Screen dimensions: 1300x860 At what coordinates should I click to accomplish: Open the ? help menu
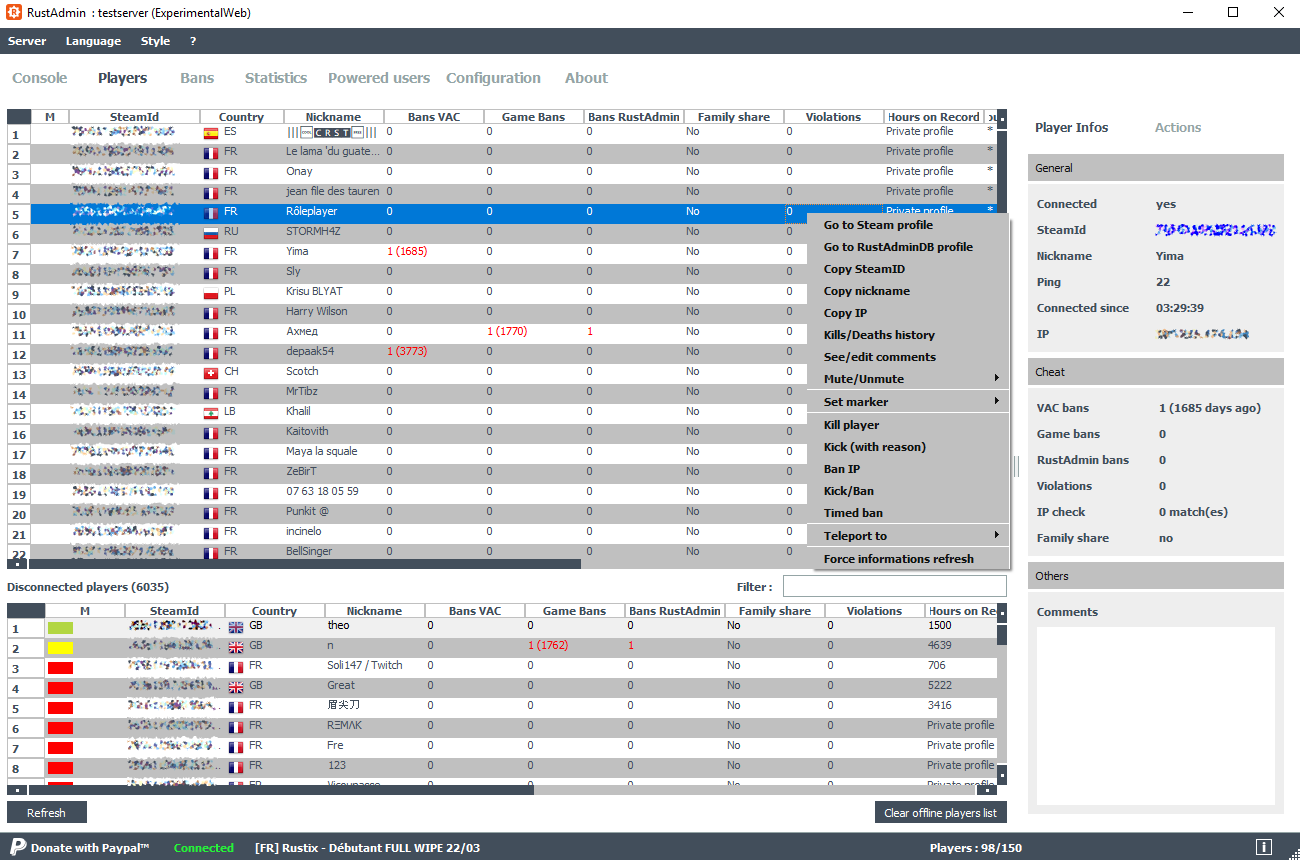[x=193, y=41]
